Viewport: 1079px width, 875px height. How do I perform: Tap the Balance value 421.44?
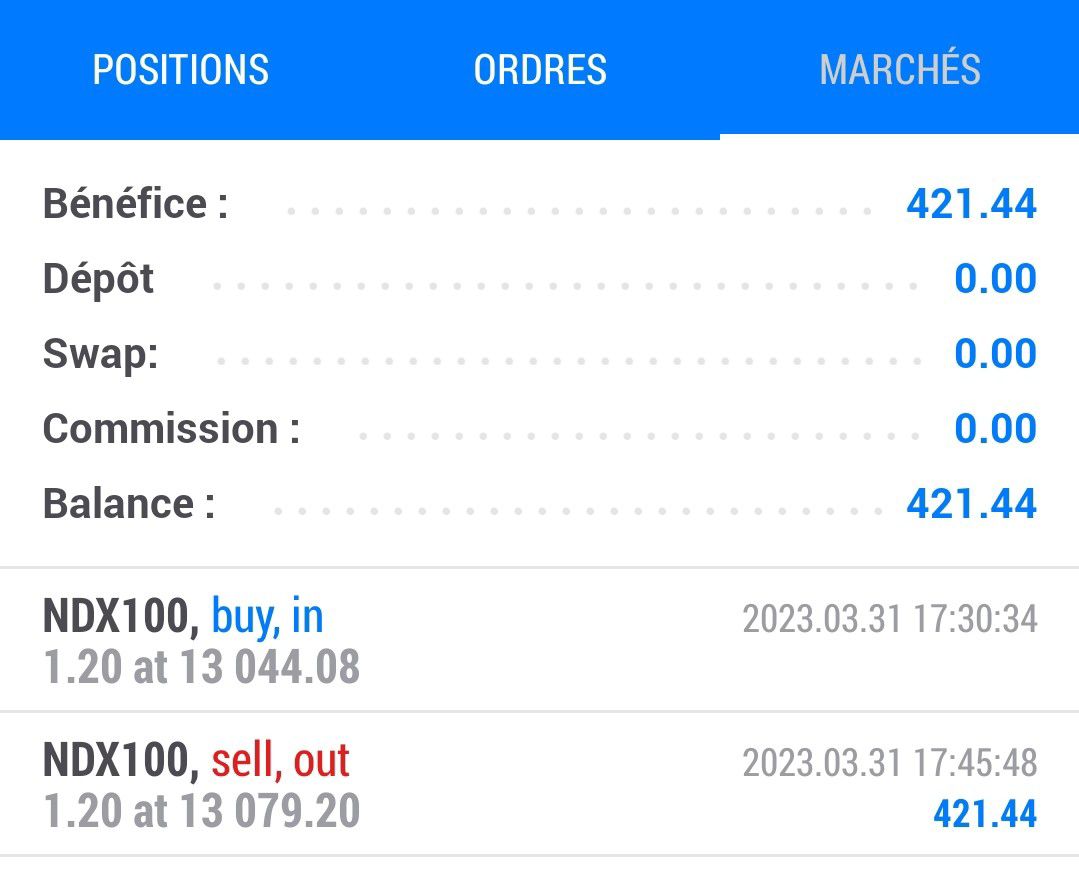[x=971, y=504]
